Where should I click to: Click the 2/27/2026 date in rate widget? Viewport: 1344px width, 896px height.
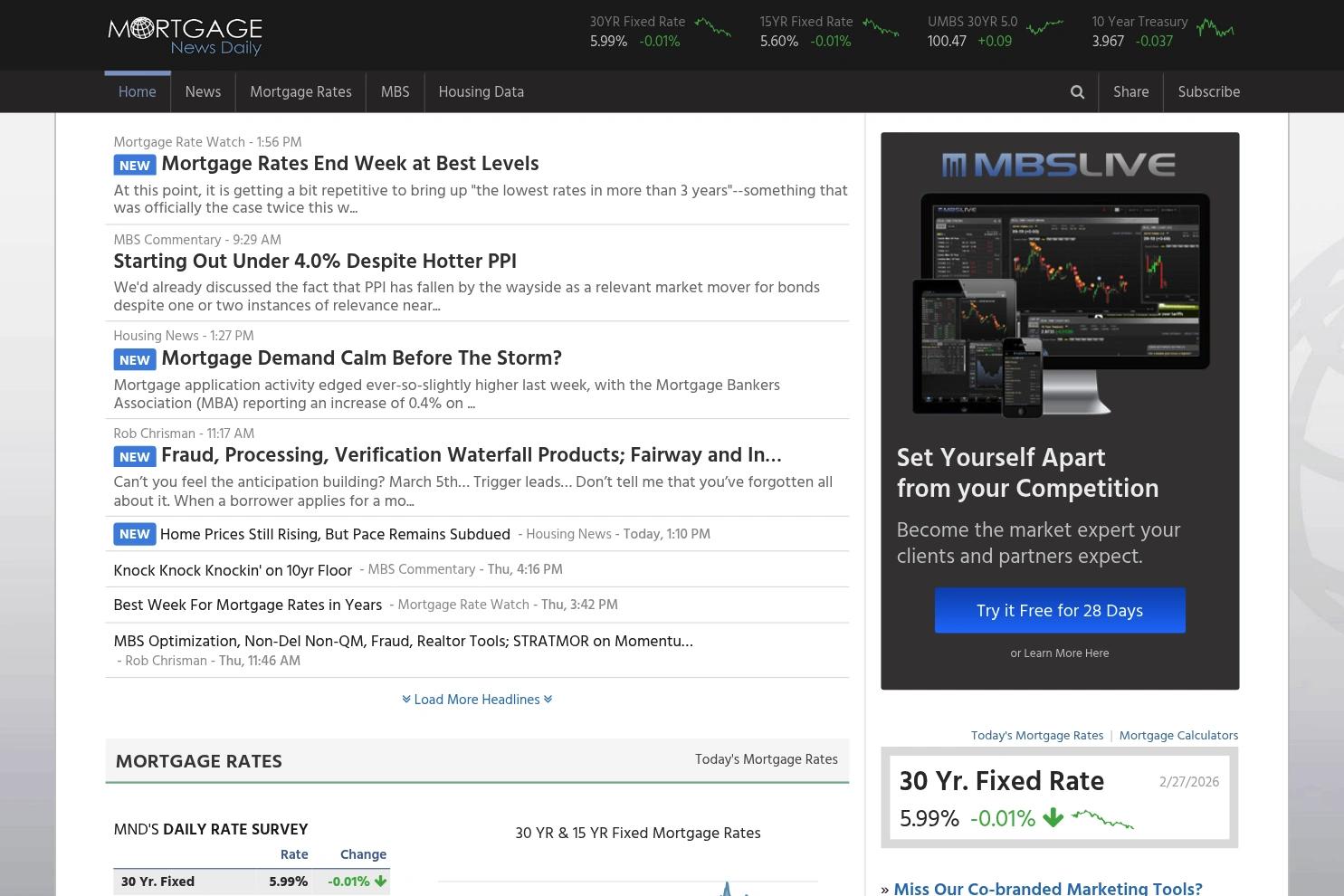point(1189,782)
